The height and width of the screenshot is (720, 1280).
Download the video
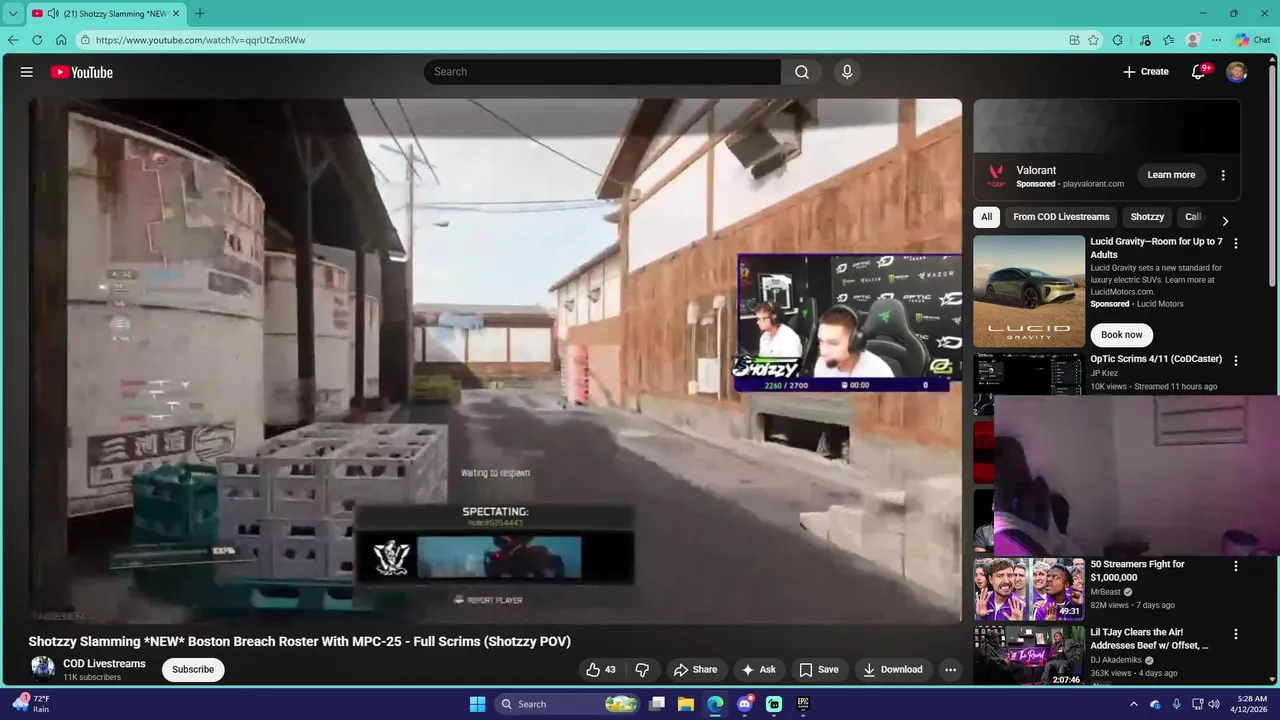pos(893,670)
